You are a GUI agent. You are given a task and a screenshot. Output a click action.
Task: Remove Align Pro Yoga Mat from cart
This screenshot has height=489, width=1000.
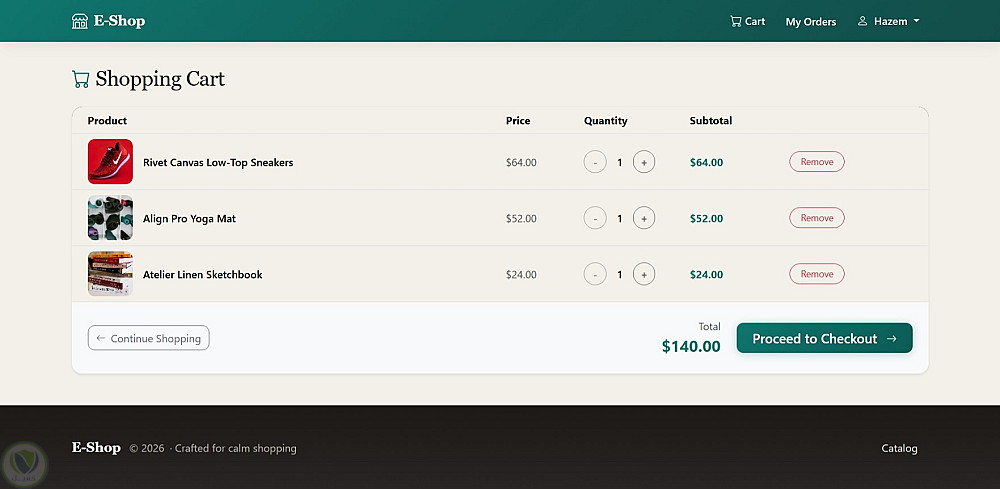tap(816, 218)
